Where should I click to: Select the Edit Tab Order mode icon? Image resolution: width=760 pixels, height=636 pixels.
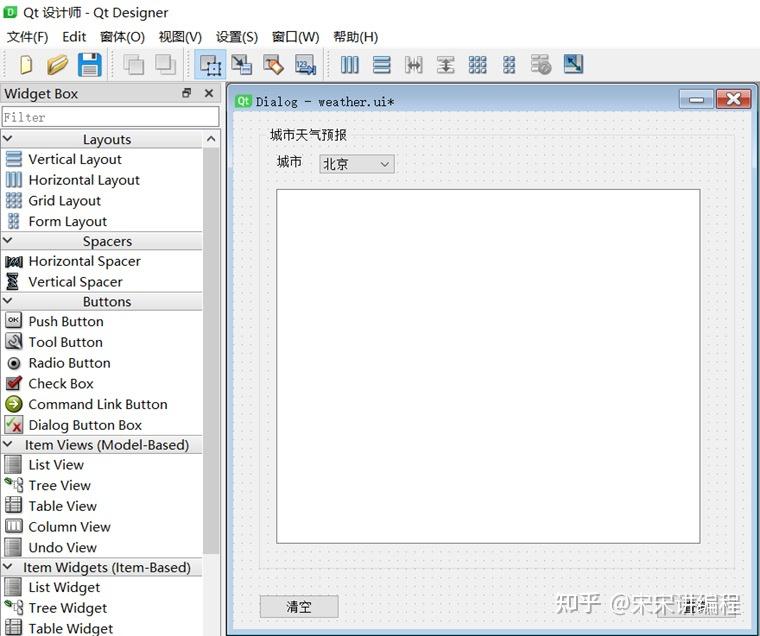click(x=305, y=64)
